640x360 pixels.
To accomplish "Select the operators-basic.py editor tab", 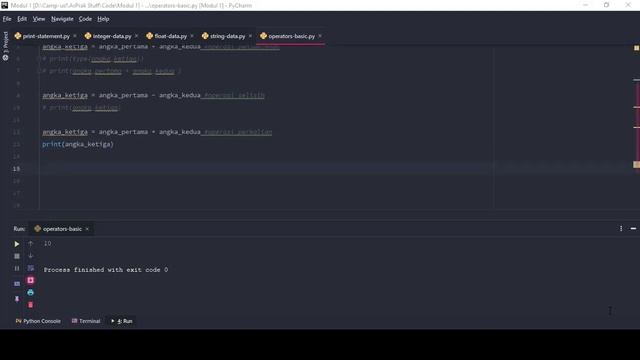I will point(291,36).
